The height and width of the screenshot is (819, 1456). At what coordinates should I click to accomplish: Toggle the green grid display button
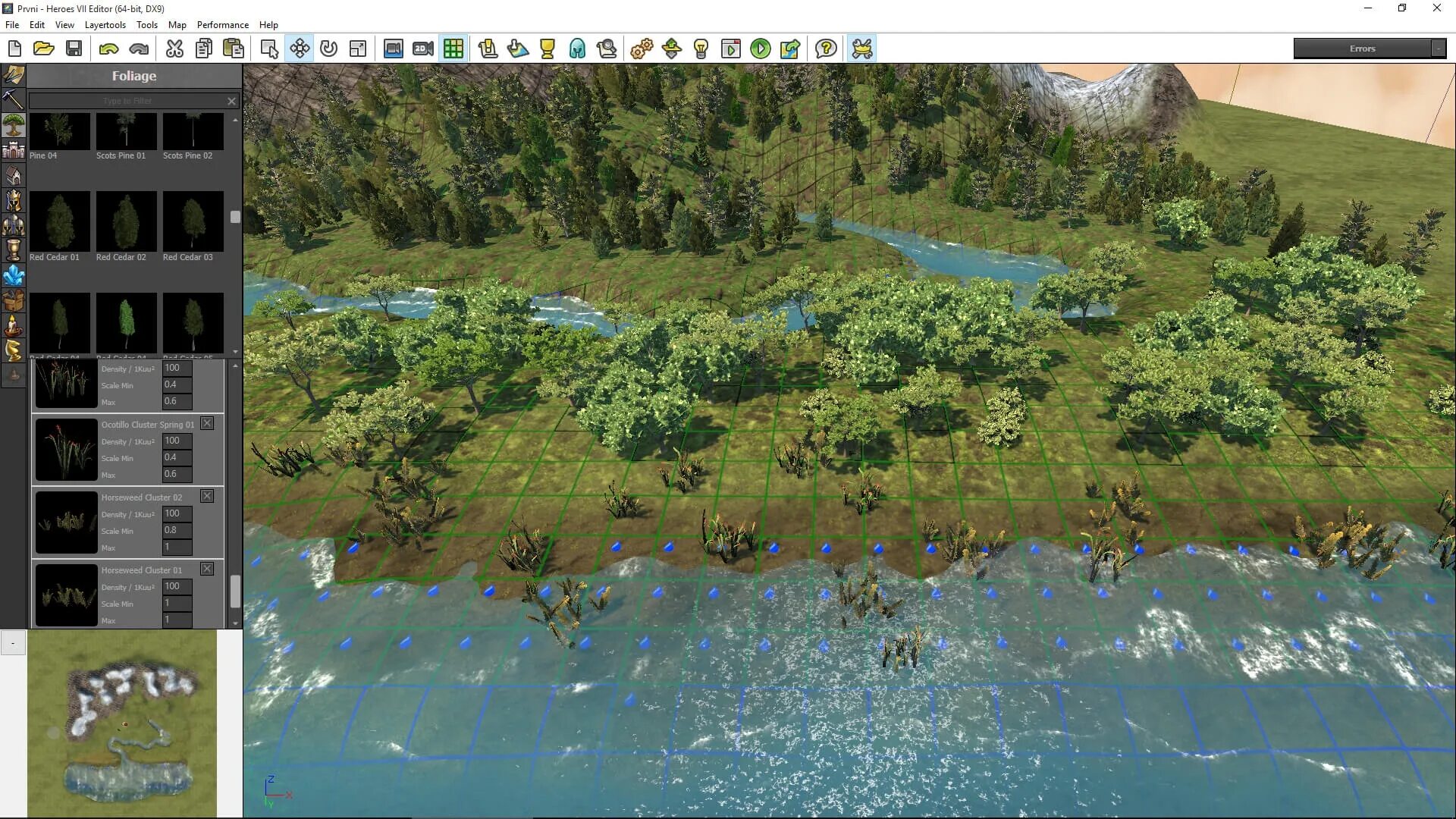[453, 49]
